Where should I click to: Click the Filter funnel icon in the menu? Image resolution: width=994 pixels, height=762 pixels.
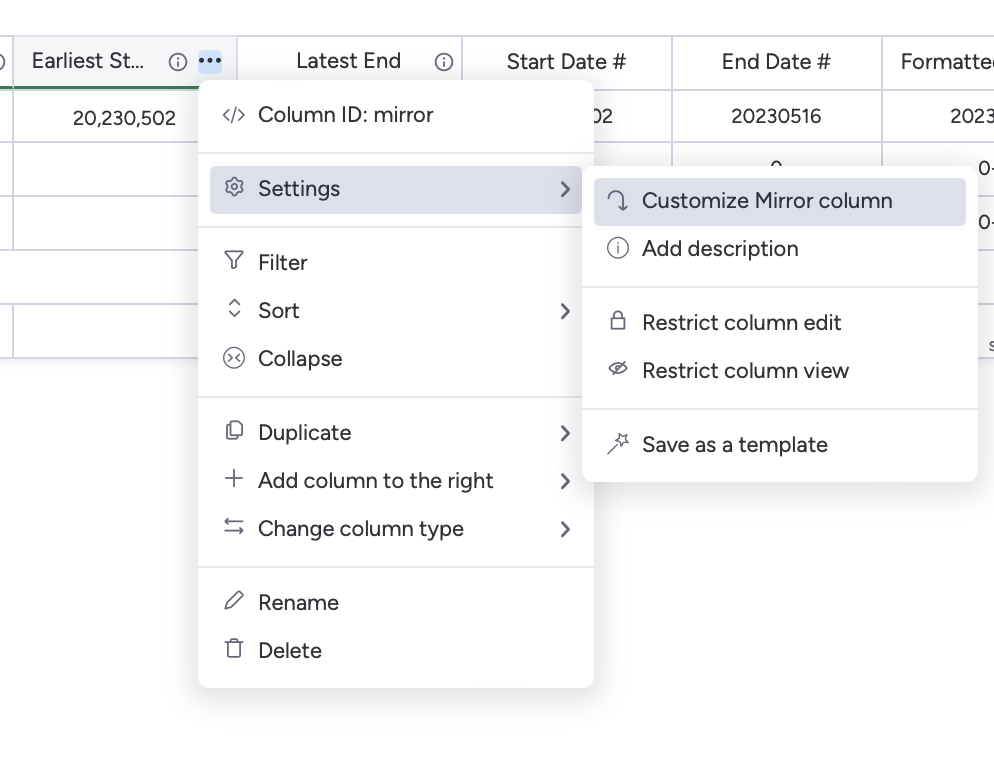pyautogui.click(x=233, y=262)
